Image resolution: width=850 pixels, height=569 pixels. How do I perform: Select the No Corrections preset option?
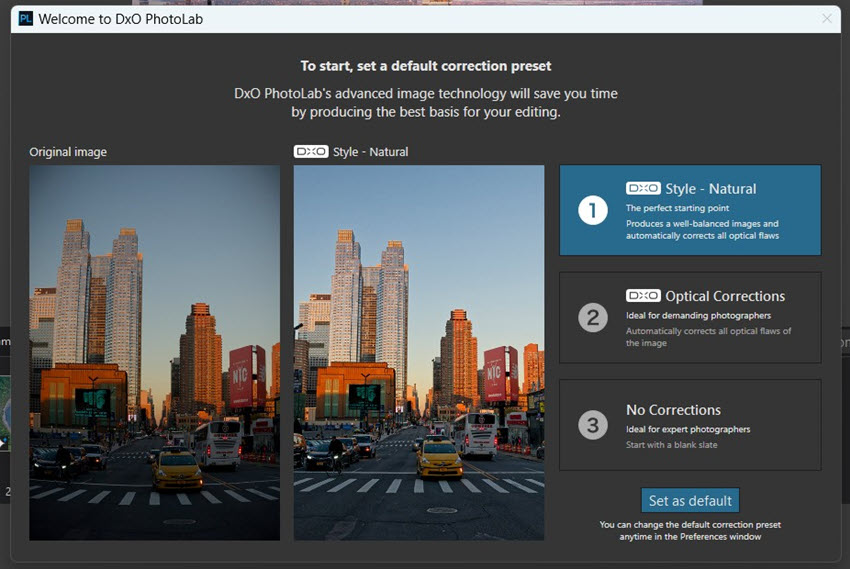pos(690,425)
